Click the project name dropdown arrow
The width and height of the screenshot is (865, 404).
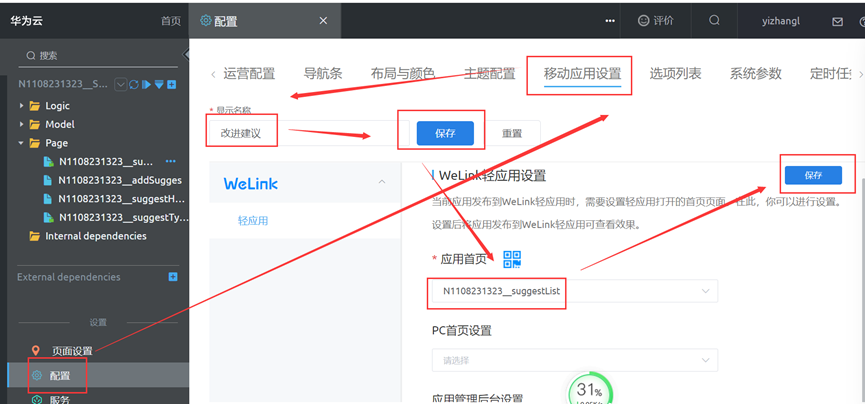120,84
